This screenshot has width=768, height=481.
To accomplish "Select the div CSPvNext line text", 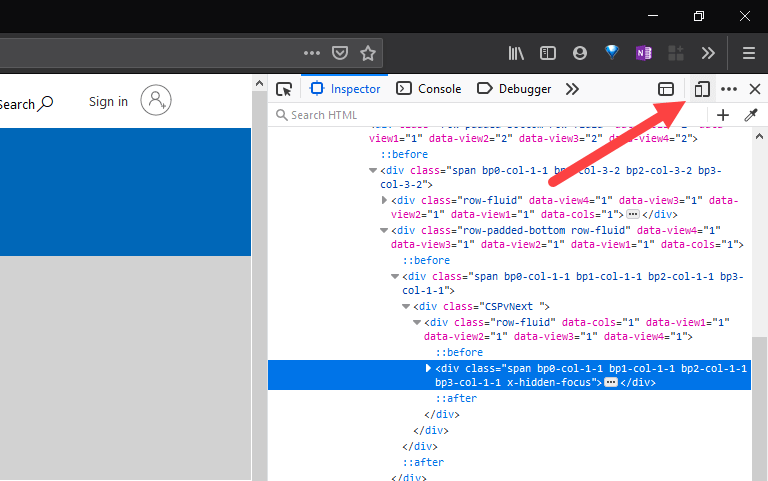I will pyautogui.click(x=481, y=307).
